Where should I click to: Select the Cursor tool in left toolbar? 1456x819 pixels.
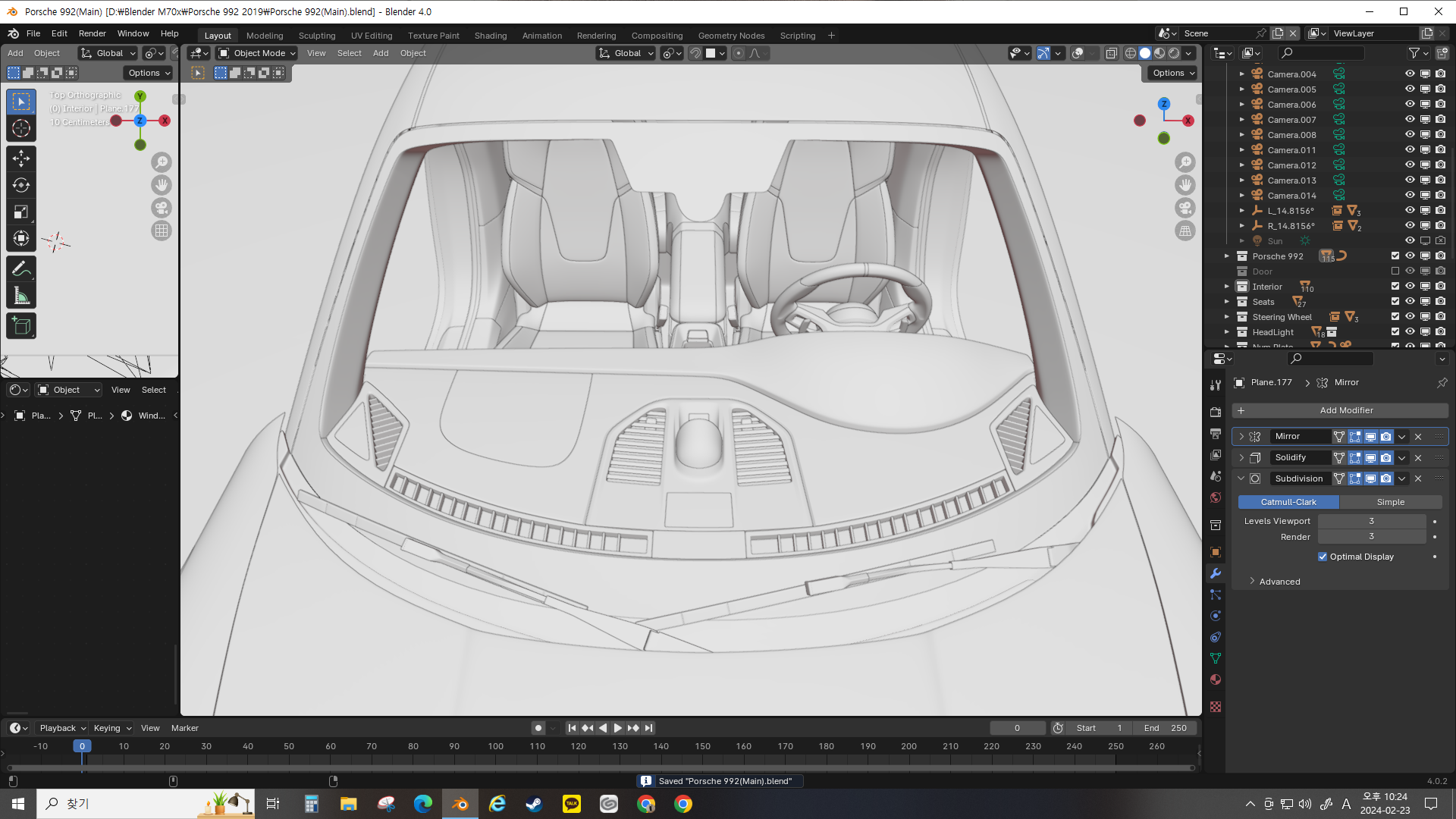tap(21, 128)
